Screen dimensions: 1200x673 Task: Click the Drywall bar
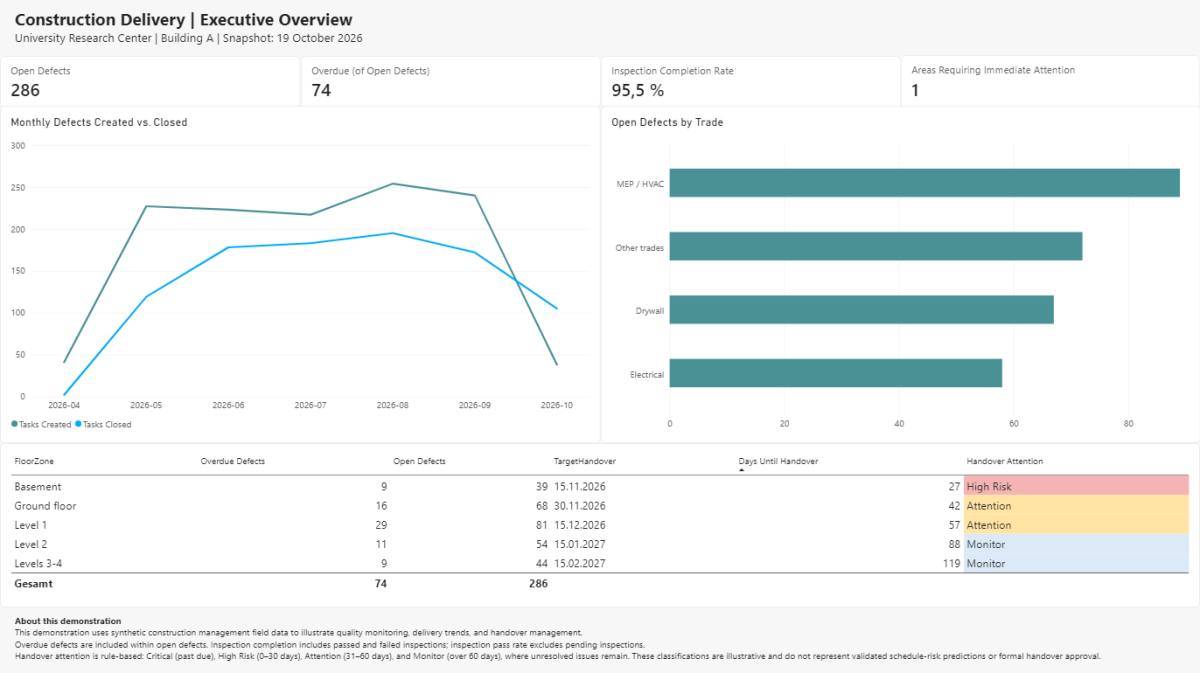coord(861,310)
